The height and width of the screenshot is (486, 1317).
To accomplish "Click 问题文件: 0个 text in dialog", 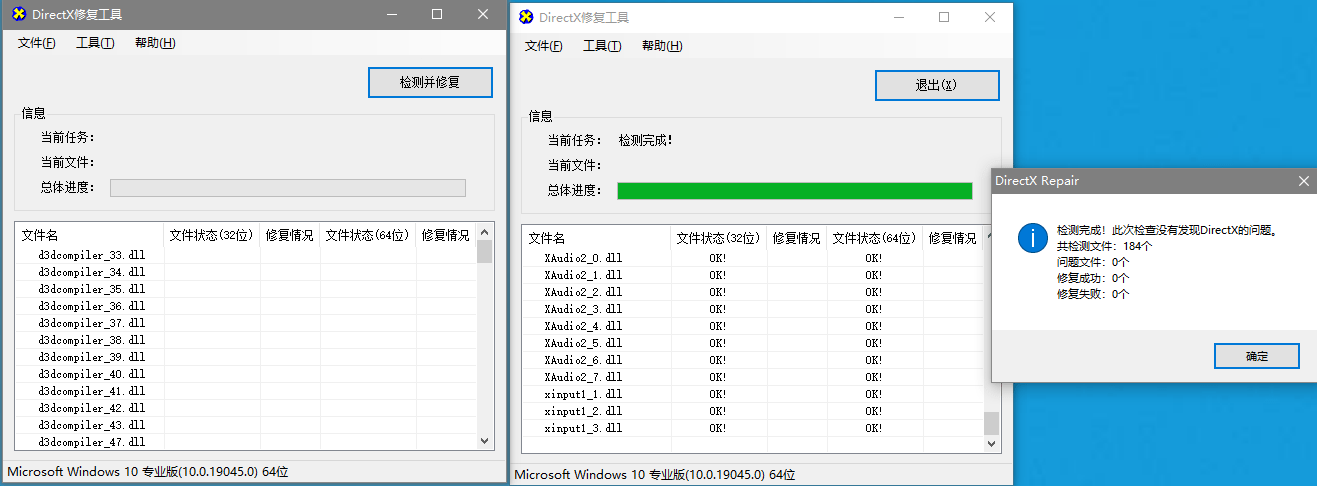I will 1093,262.
